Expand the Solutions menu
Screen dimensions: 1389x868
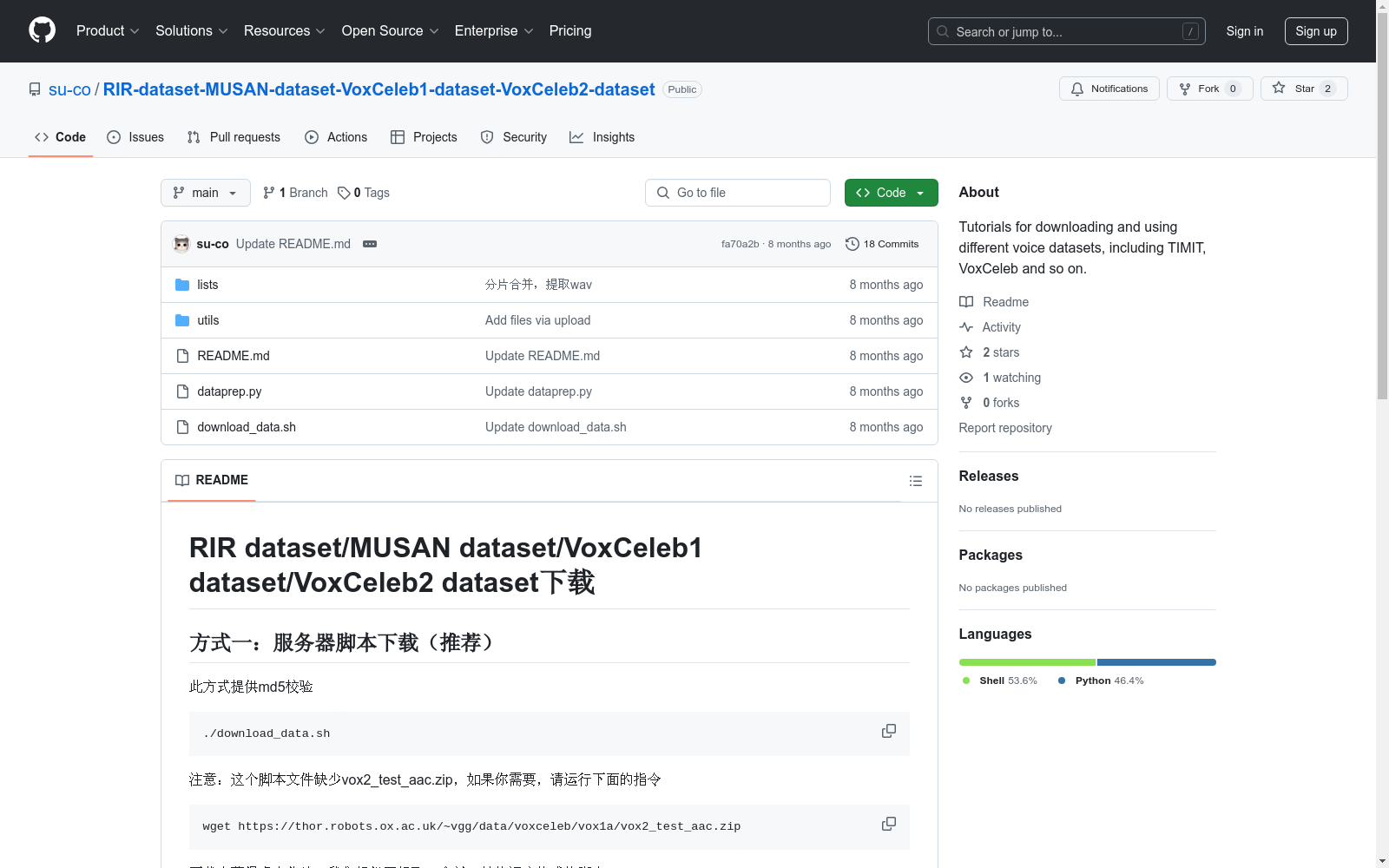(x=192, y=30)
